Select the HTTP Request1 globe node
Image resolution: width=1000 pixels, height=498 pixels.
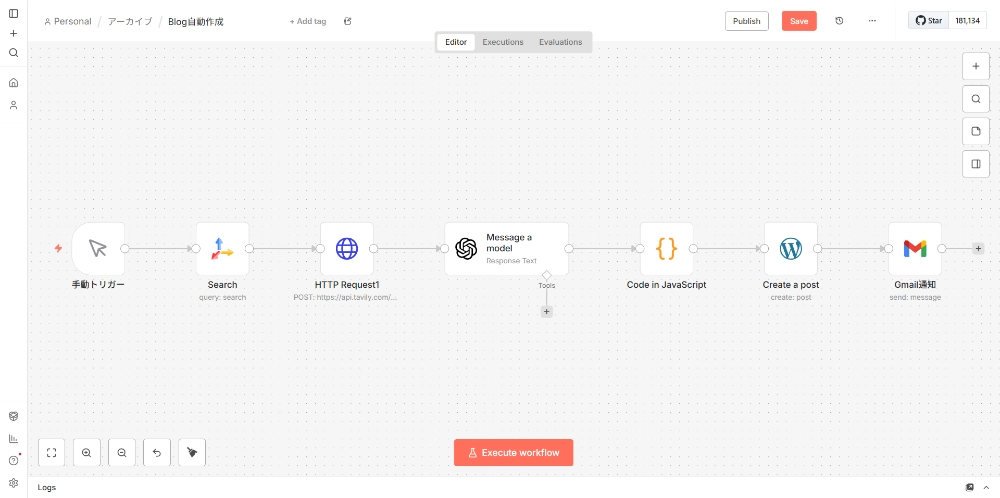pyautogui.click(x=346, y=249)
